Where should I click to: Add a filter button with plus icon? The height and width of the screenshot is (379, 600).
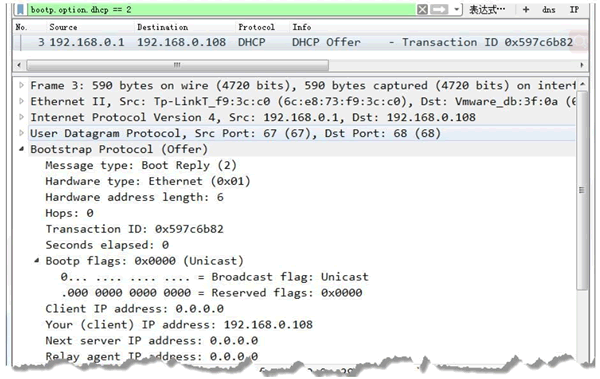click(526, 9)
